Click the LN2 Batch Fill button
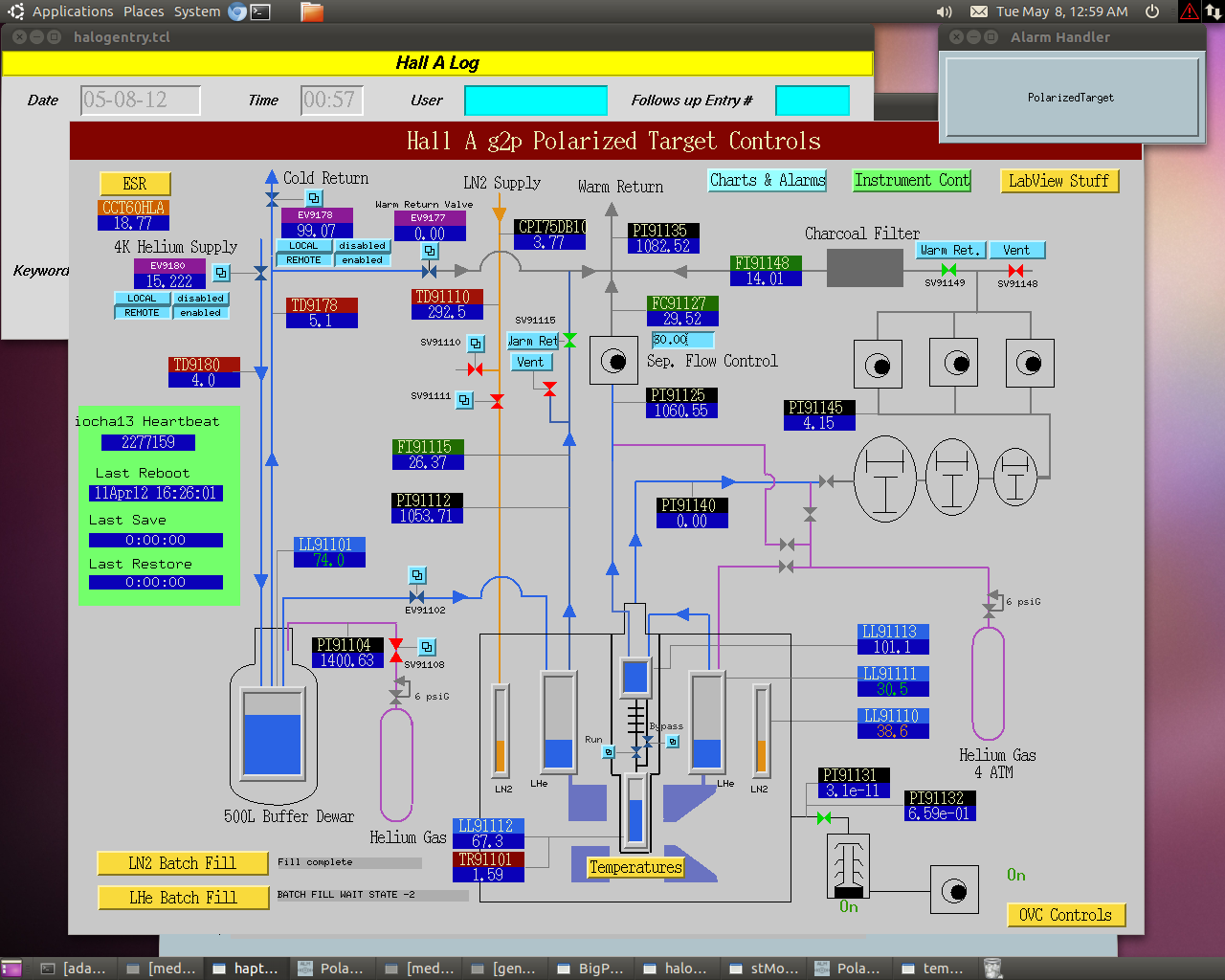Image resolution: width=1225 pixels, height=980 pixels. point(183,863)
